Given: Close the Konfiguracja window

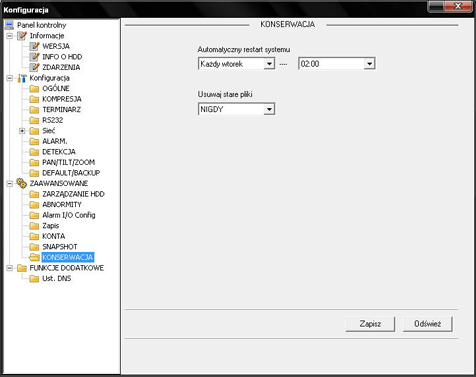Looking at the screenshot, I should (x=458, y=6).
